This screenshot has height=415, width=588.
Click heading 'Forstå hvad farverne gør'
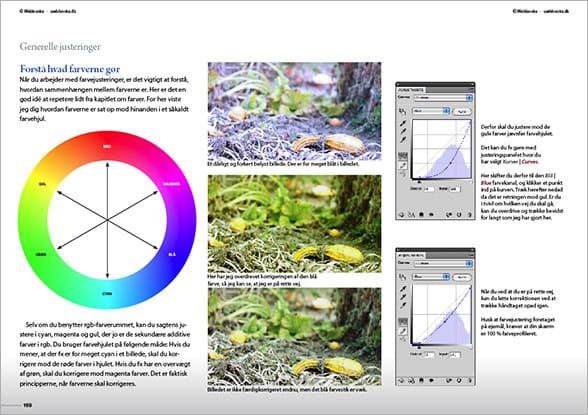[x=70, y=69]
